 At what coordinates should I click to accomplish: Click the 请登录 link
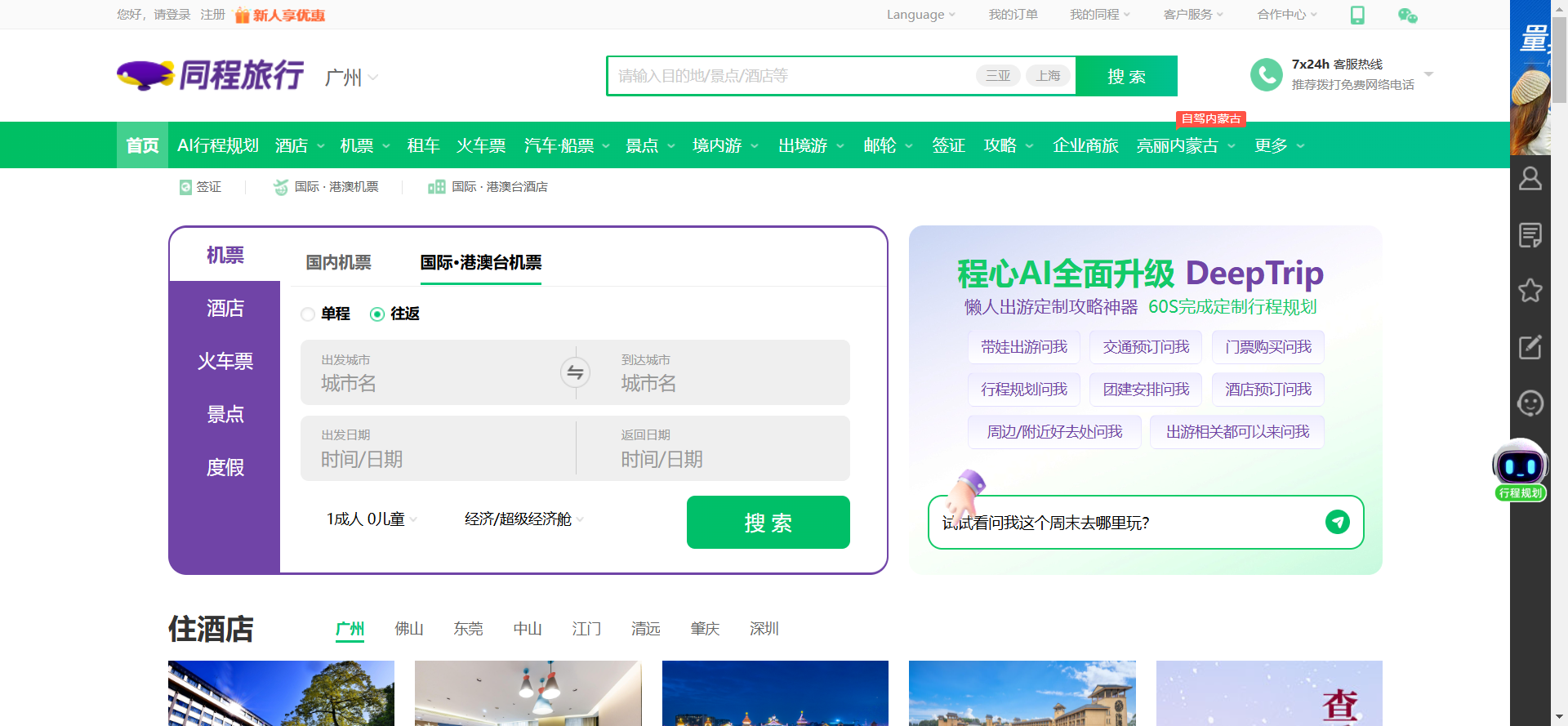pyautogui.click(x=172, y=15)
